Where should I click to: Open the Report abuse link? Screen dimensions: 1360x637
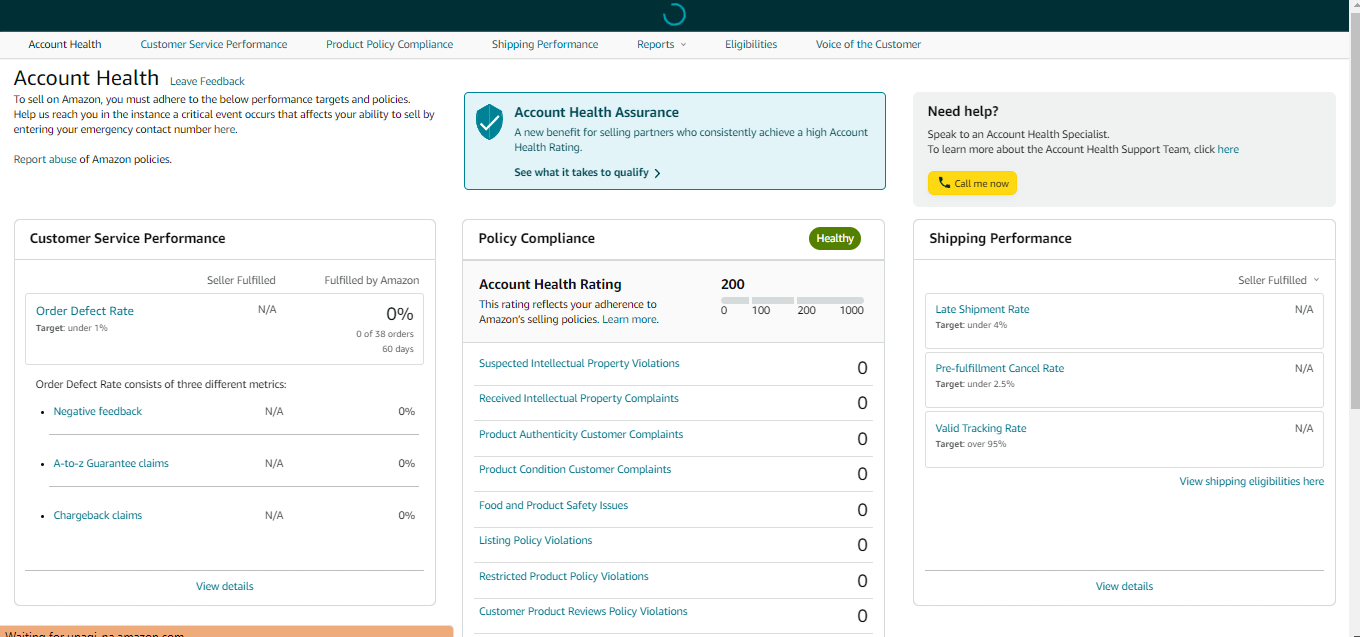(45, 159)
